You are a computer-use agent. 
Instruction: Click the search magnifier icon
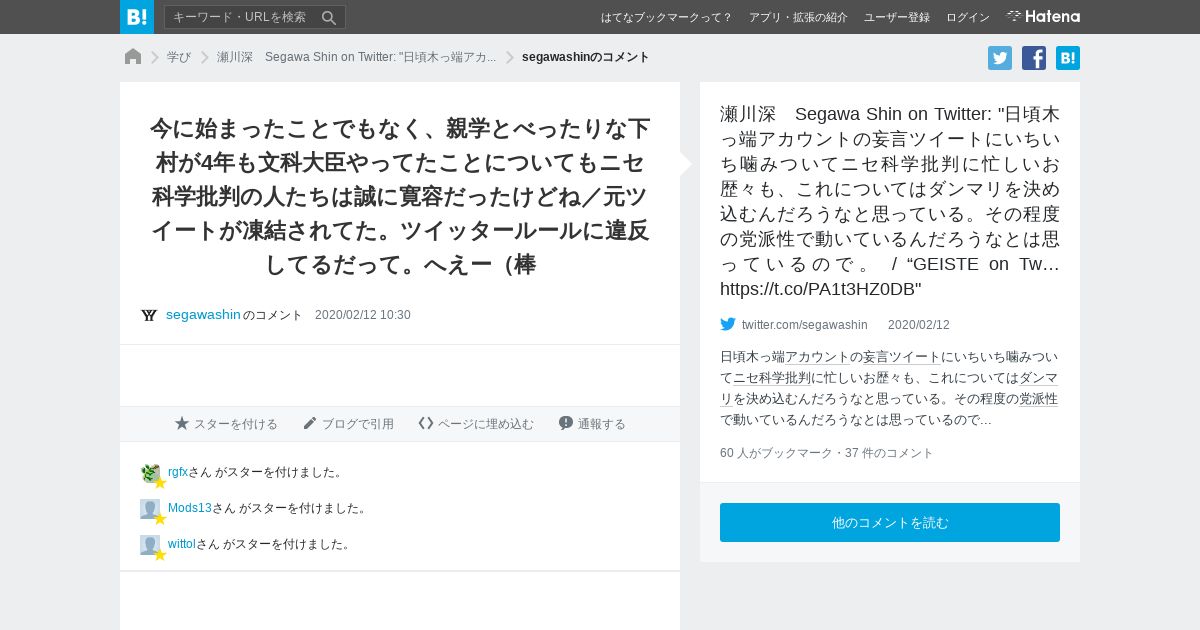pyautogui.click(x=329, y=17)
